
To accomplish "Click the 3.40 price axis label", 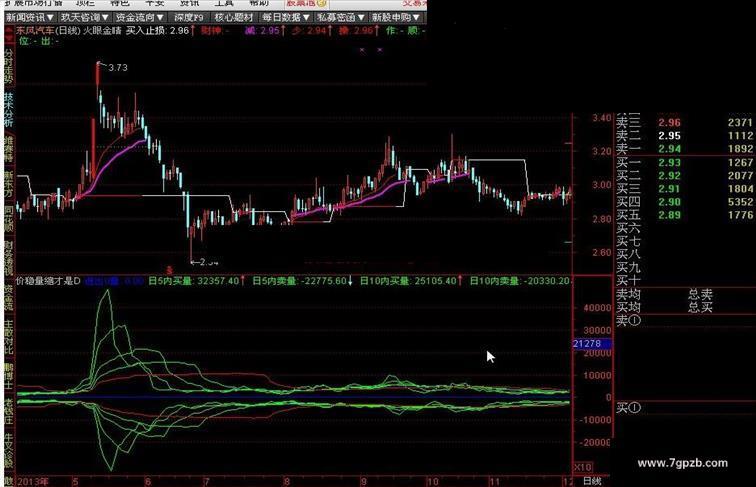I will point(602,118).
